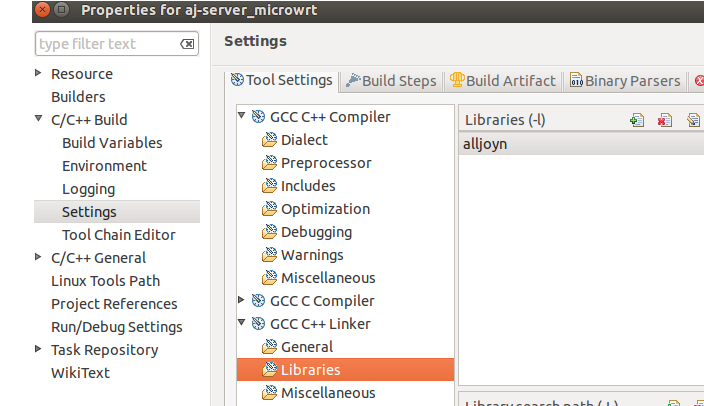
Task: Open the Binary Parsers tab
Action: [625, 81]
